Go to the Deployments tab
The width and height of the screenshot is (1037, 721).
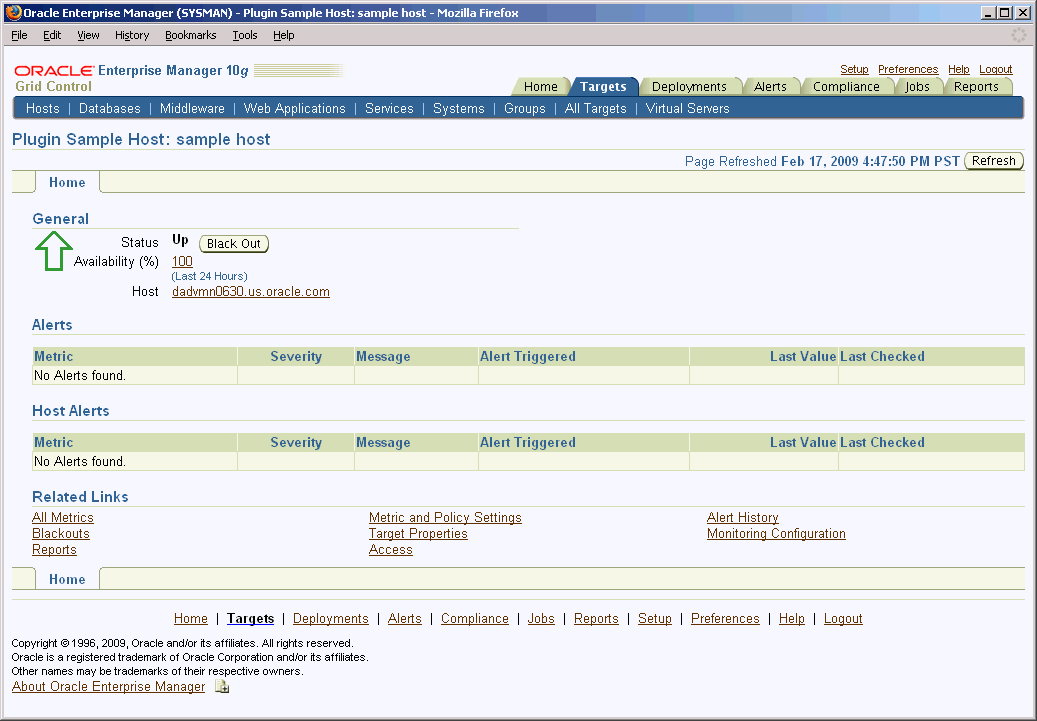coord(689,87)
